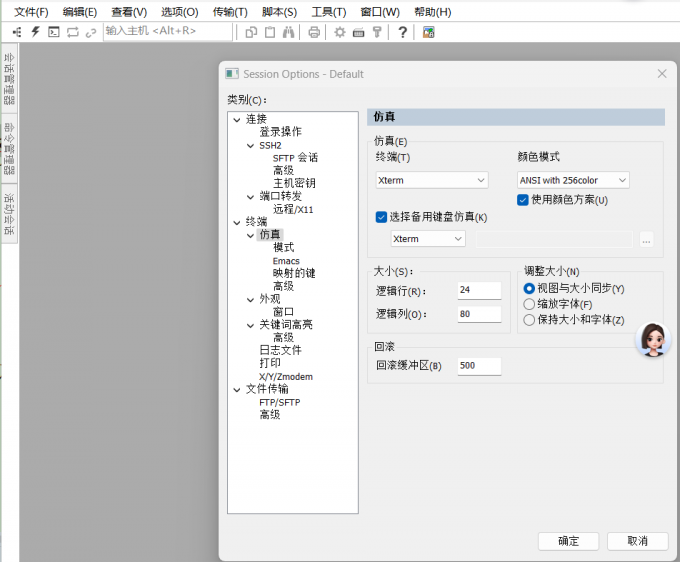This screenshot has width=680, height=562.
Task: Uncheck 选择备用键盘仿真 checkbox
Action: [x=381, y=217]
